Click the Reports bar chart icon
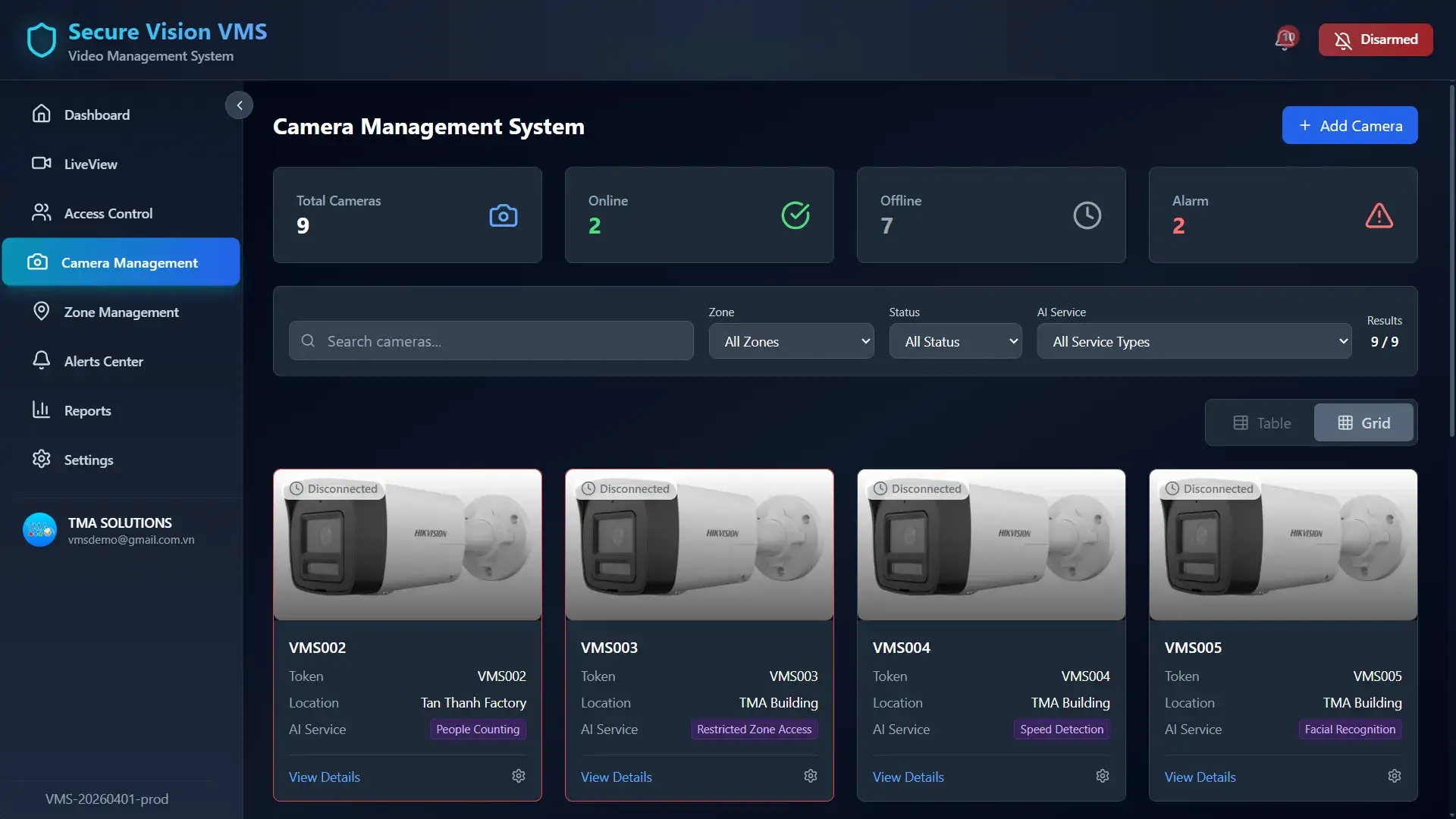The height and width of the screenshot is (819, 1456). pyautogui.click(x=42, y=409)
